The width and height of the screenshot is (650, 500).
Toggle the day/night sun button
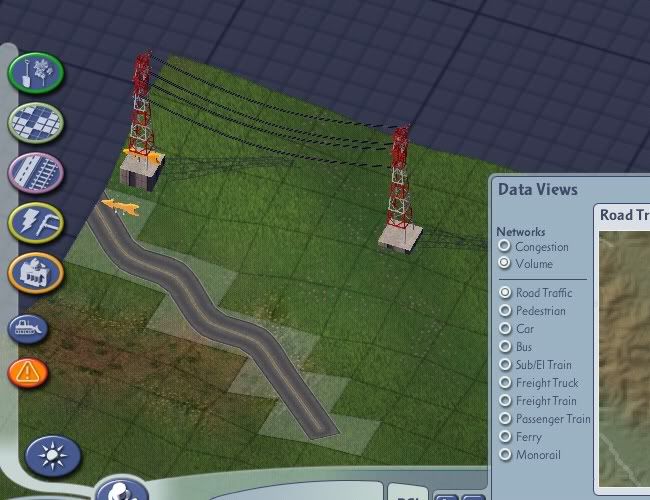tap(53, 456)
